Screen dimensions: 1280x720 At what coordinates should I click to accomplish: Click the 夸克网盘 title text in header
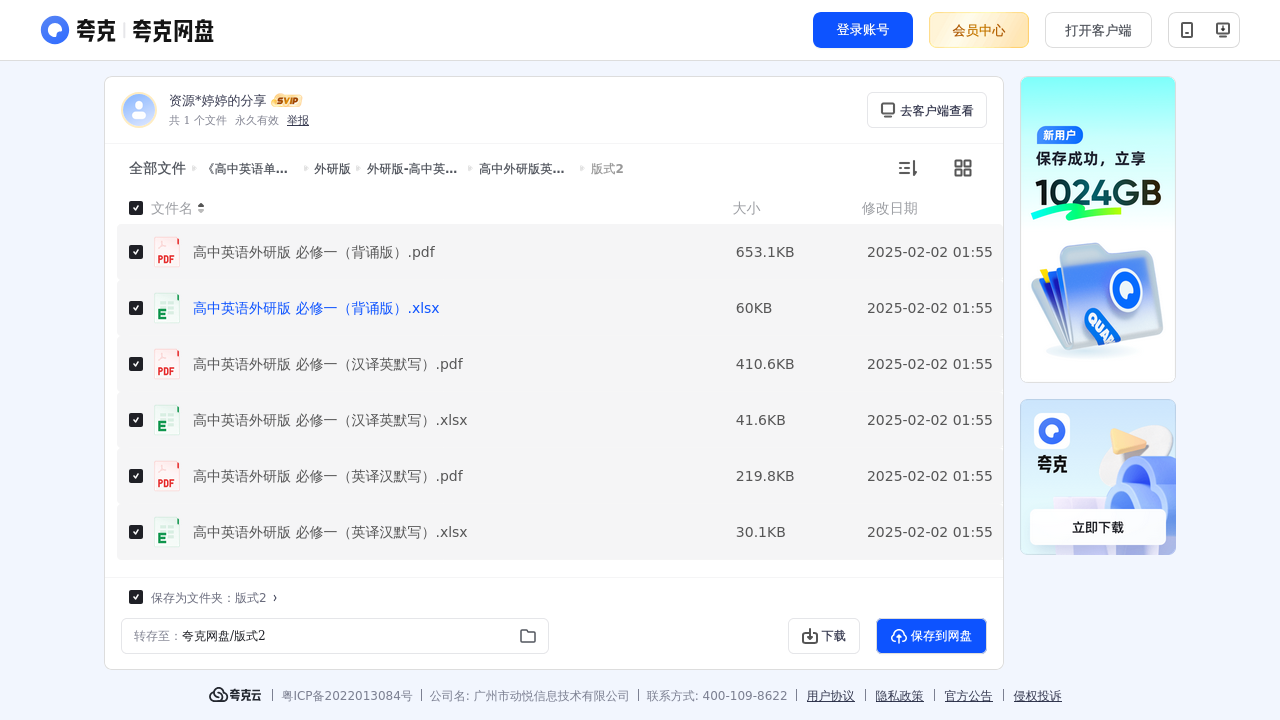click(173, 31)
